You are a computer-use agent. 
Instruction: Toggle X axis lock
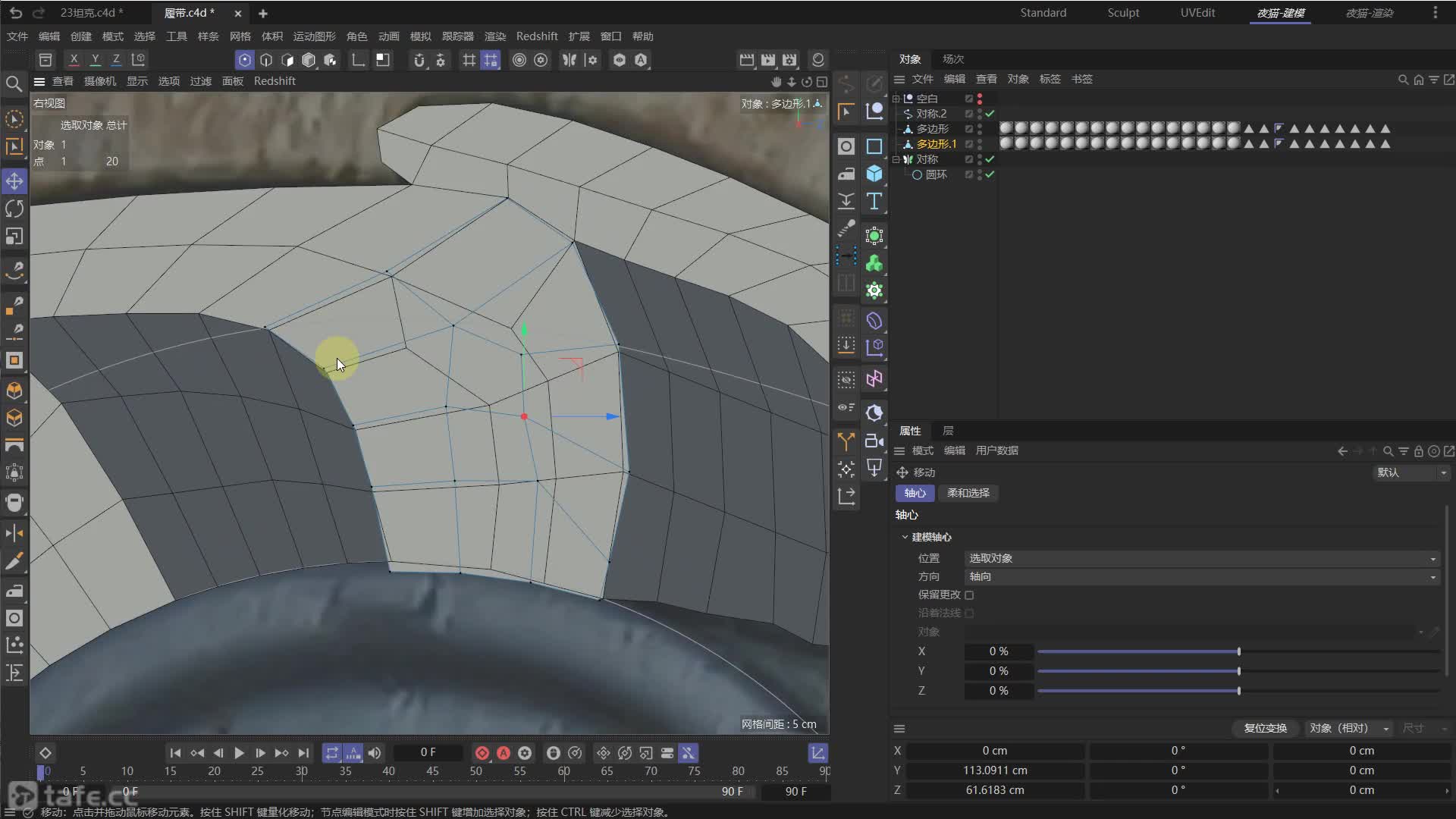(74, 59)
